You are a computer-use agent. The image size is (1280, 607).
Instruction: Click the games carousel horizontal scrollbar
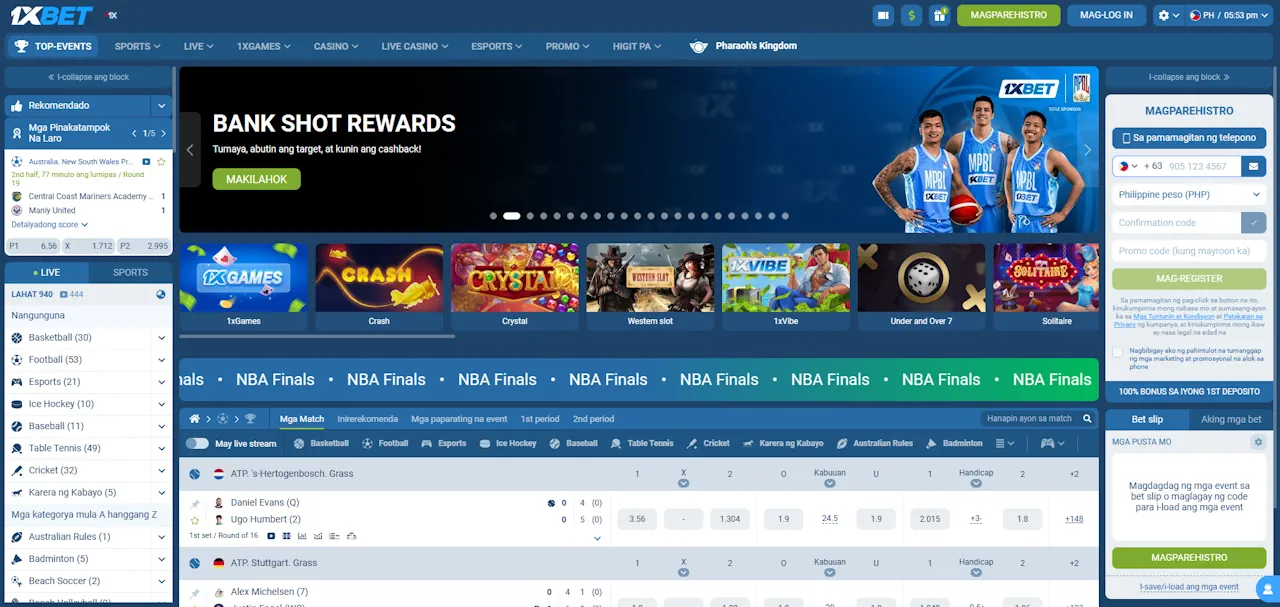point(317,336)
